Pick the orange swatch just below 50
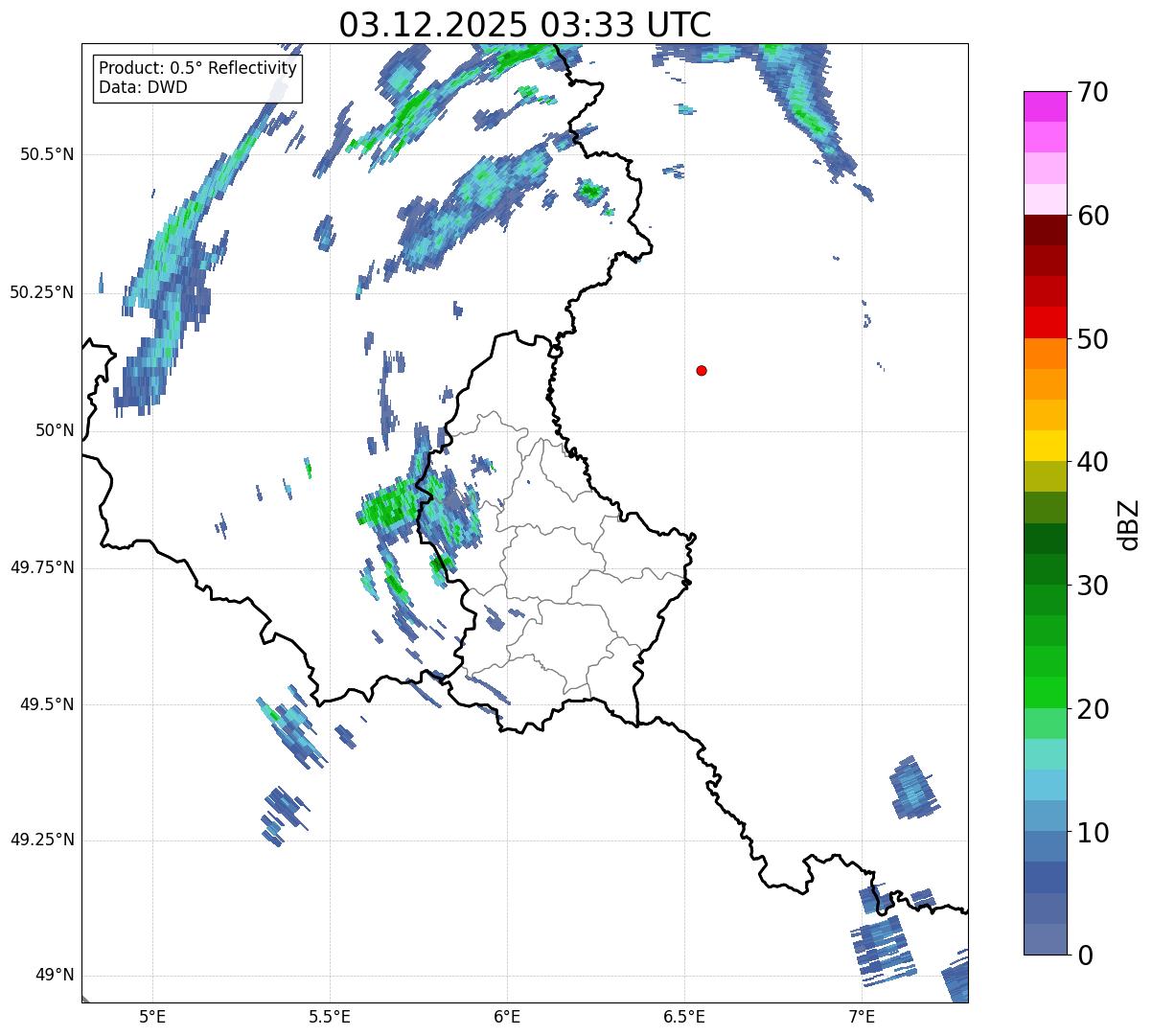1152x1036 pixels. point(1045,354)
